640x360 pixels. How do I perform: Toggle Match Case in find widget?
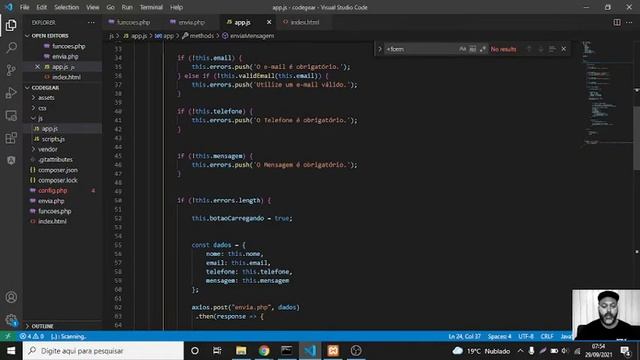coord(462,49)
